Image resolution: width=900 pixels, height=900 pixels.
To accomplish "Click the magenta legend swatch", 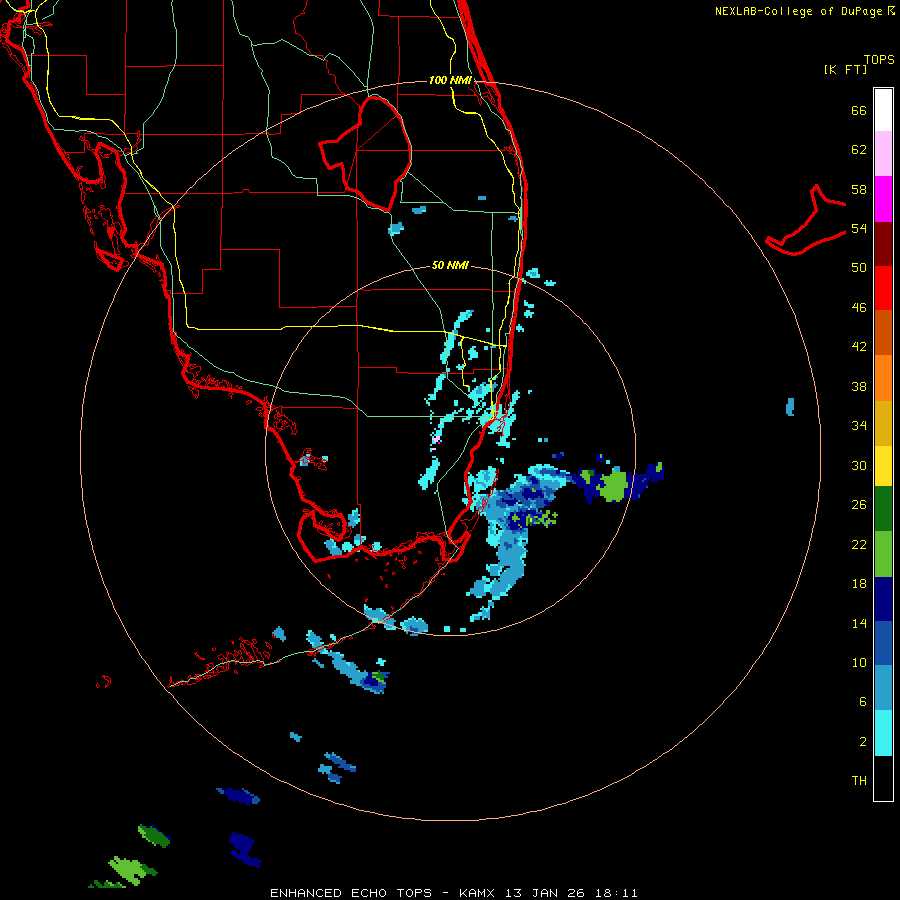I will (x=883, y=199).
